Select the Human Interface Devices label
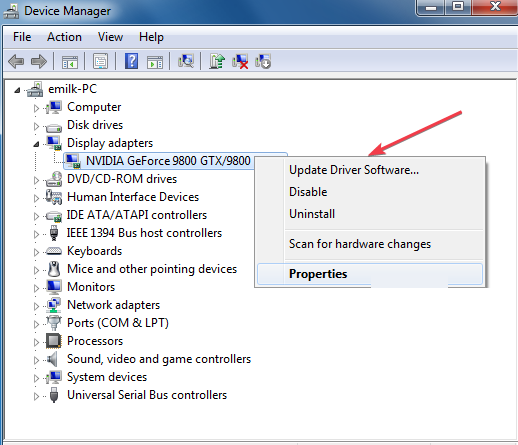The image size is (518, 445). tap(133, 197)
